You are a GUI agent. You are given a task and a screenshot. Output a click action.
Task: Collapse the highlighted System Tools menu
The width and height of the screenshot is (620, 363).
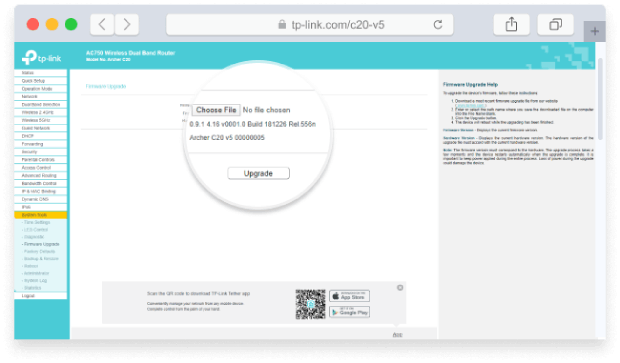click(x=40, y=215)
